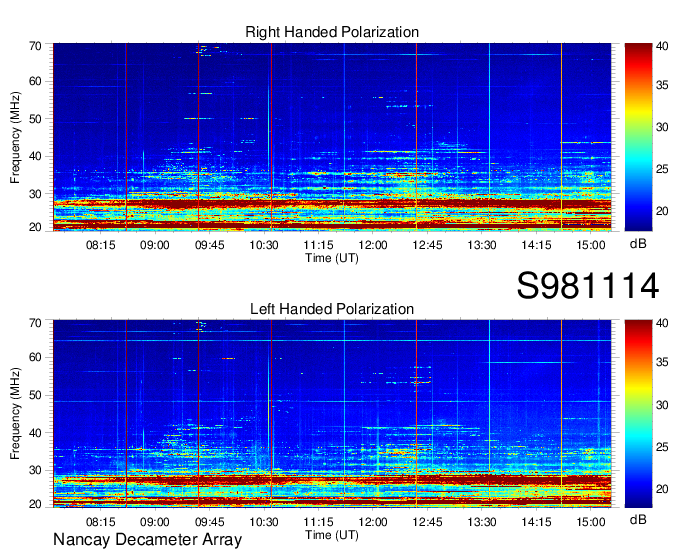680x552 pixels.
Task: Click the 09:45 time tick of Left Handed plot
Action: point(209,522)
